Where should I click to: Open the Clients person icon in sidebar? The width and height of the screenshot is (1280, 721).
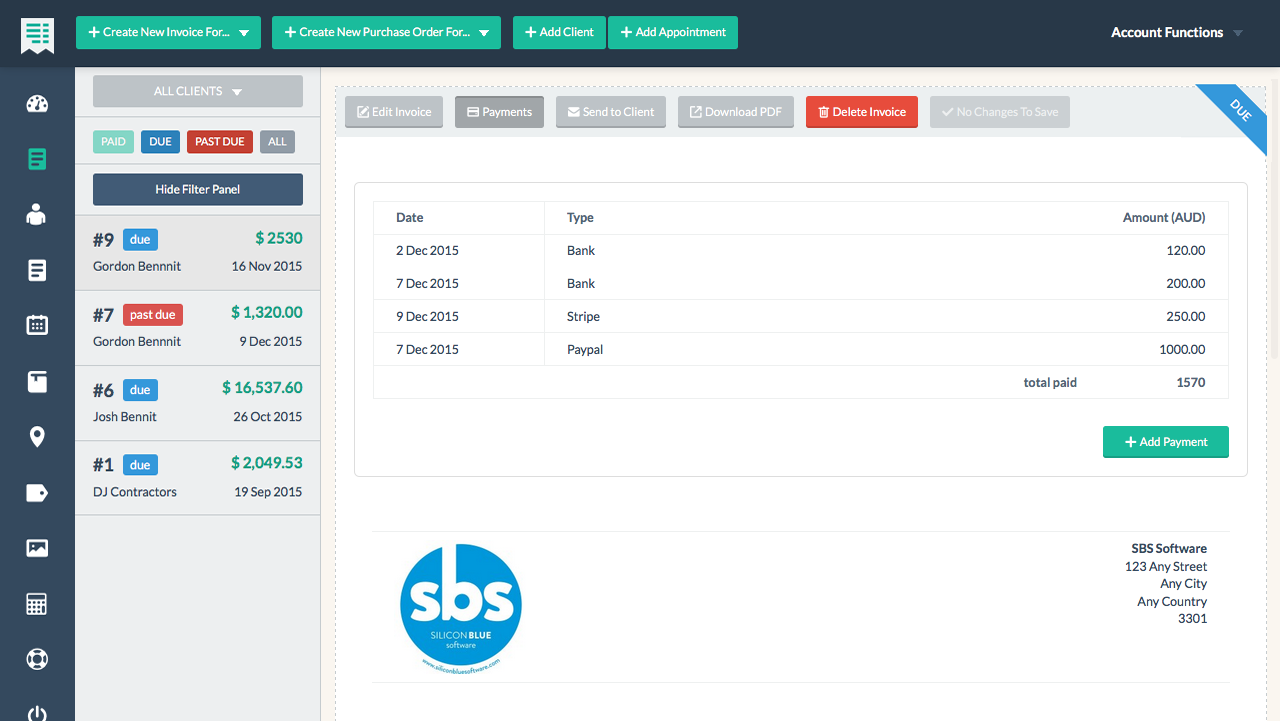pos(36,214)
